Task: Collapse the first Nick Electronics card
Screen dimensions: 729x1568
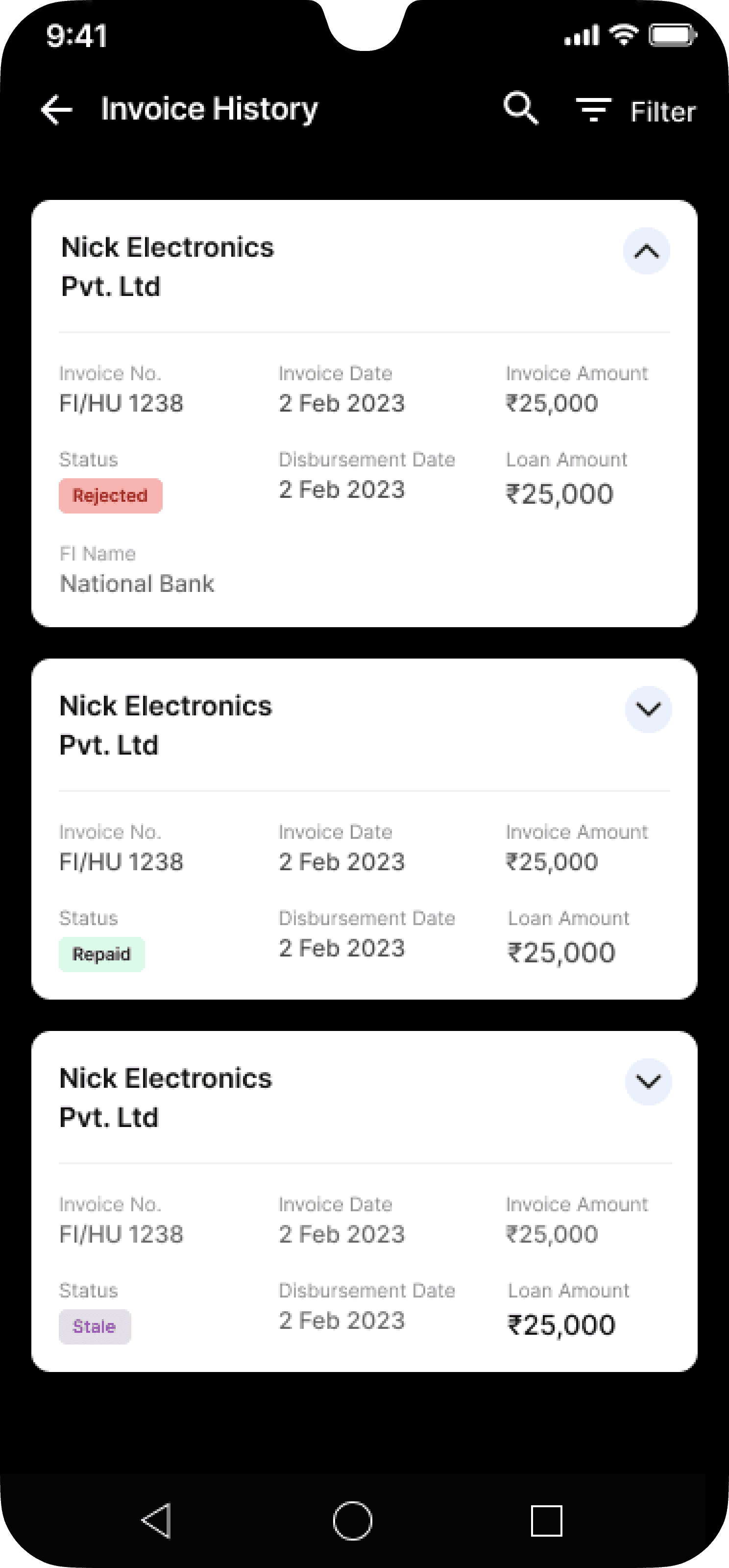Action: coord(646,251)
